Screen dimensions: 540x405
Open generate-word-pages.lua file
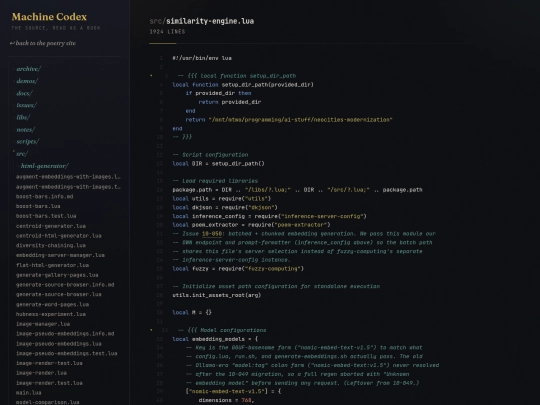[52, 304]
